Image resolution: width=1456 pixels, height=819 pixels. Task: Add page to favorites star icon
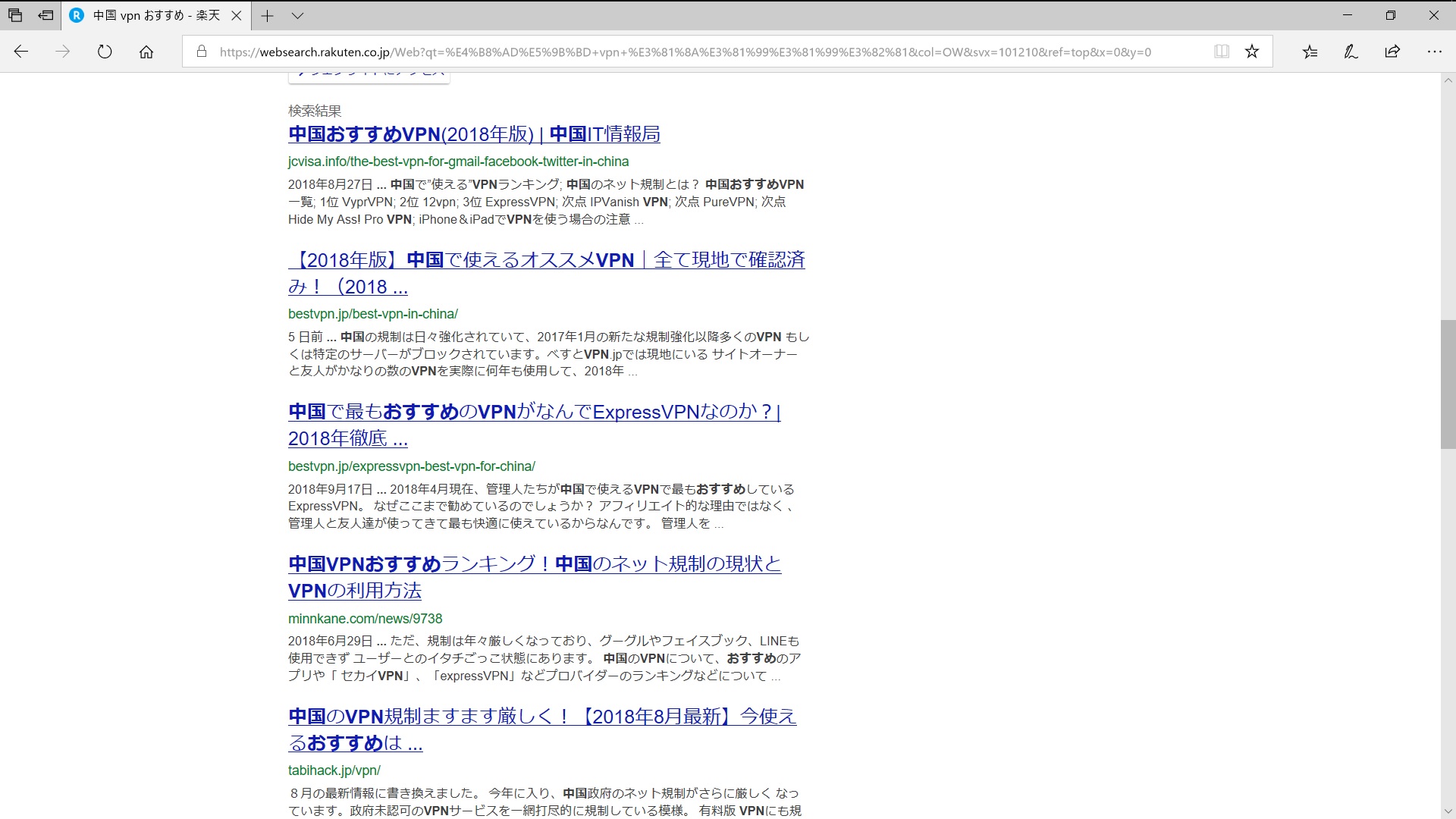tap(1252, 52)
